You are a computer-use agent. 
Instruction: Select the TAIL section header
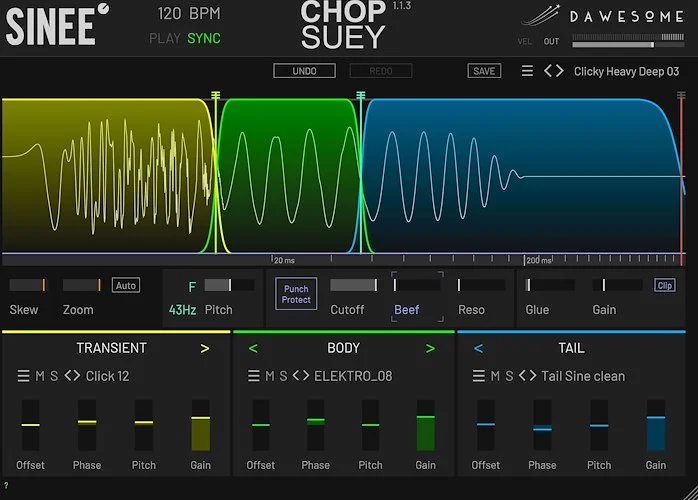coord(571,348)
